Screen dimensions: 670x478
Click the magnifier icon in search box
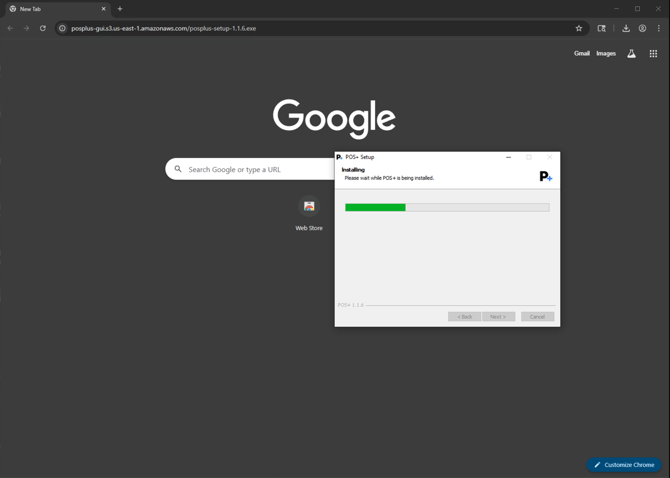pyautogui.click(x=178, y=169)
